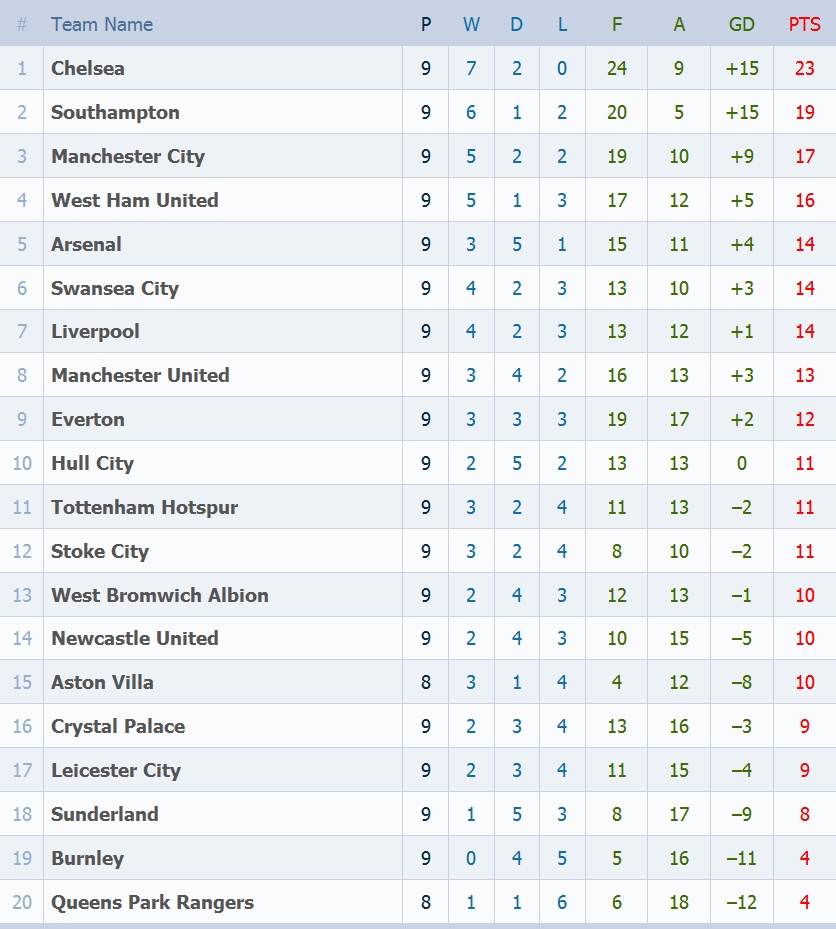836x929 pixels.
Task: Open the Chelsea team link
Action: (x=88, y=68)
